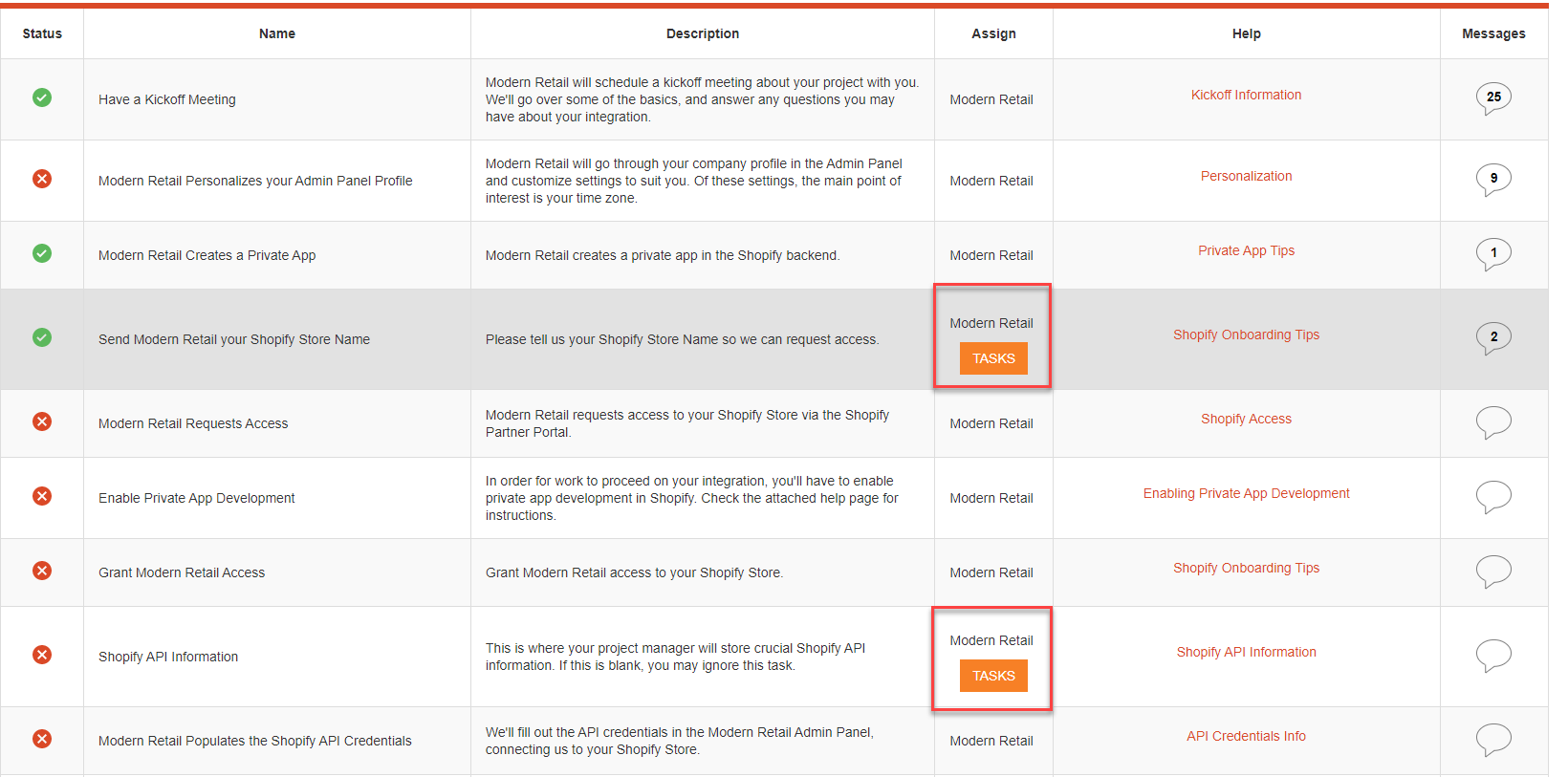Click Modern Retail assignee in Populates API Credentials row
The width and height of the screenshot is (1568, 777).
pyautogui.click(x=991, y=741)
